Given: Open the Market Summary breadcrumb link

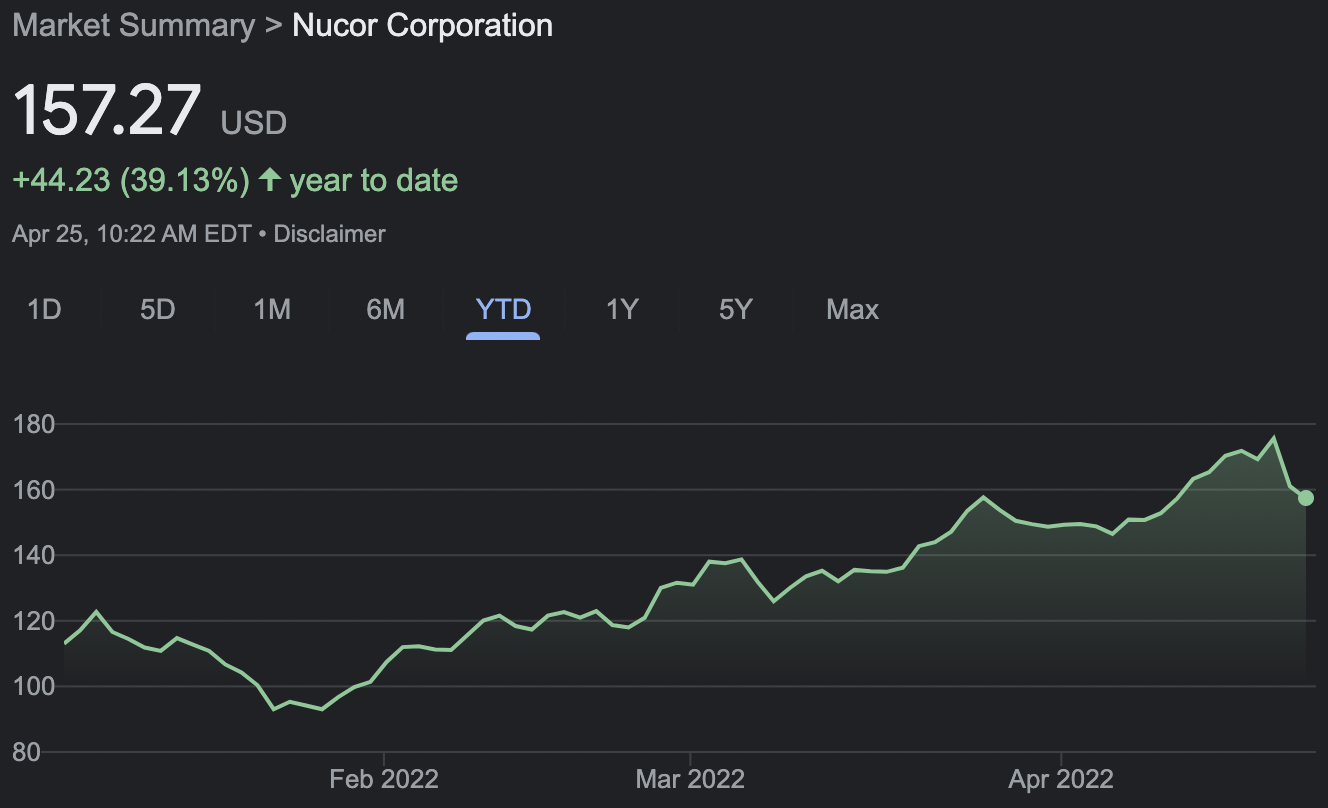Looking at the screenshot, I should [x=134, y=25].
